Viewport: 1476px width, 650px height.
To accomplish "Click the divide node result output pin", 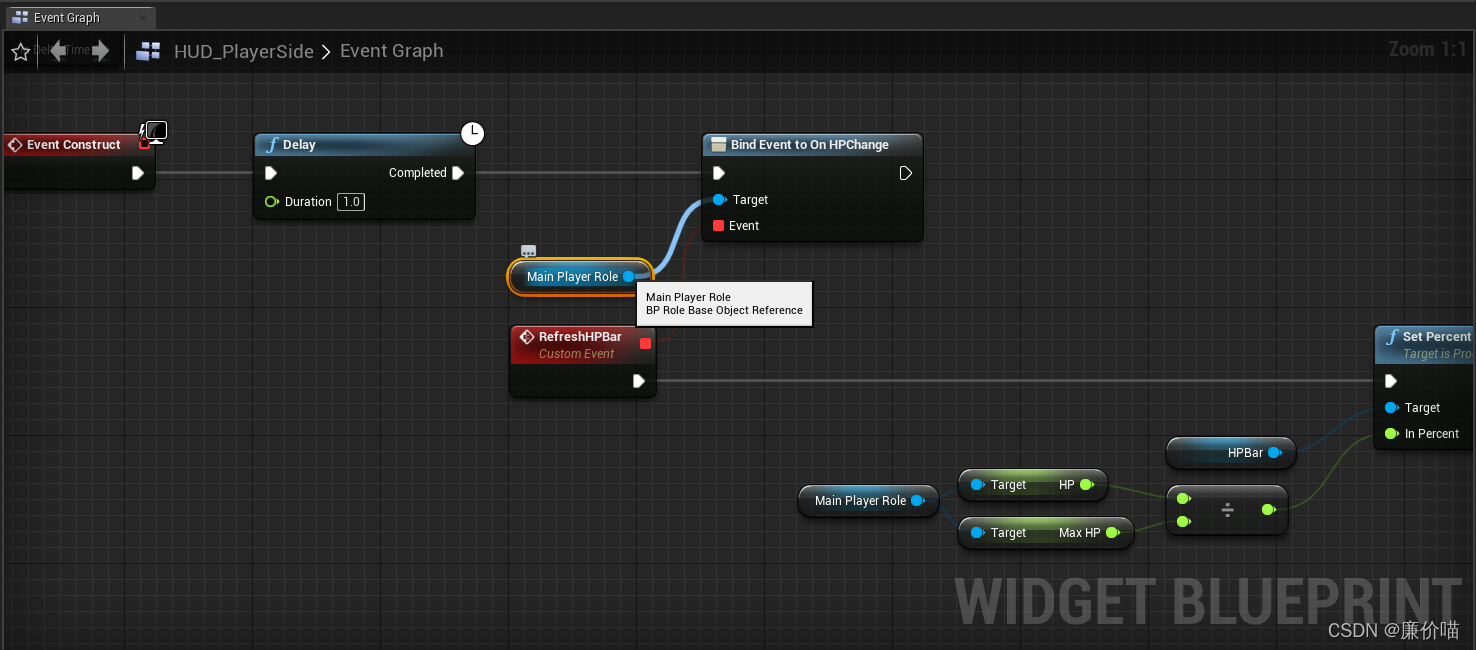I will click(1268, 510).
